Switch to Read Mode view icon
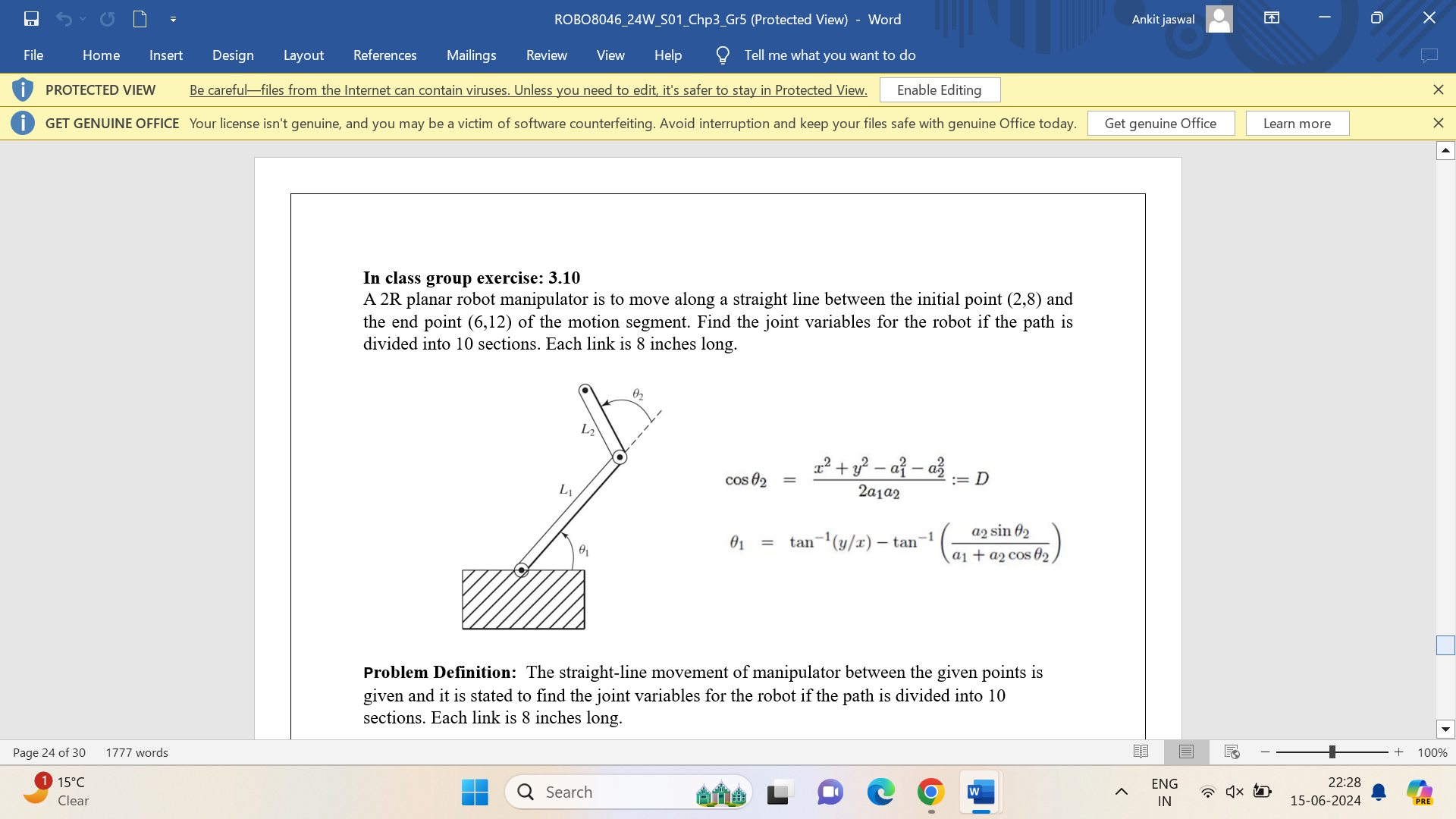 [1141, 752]
